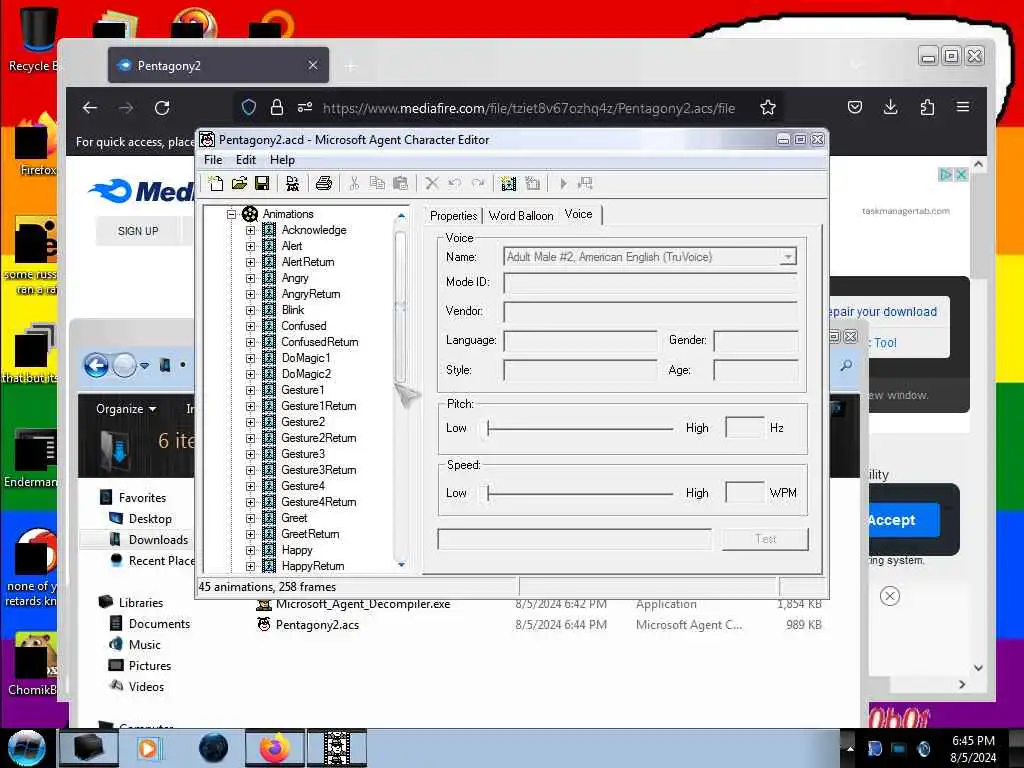
Task: Click the Firefox taskbar icon
Action: (x=274, y=748)
